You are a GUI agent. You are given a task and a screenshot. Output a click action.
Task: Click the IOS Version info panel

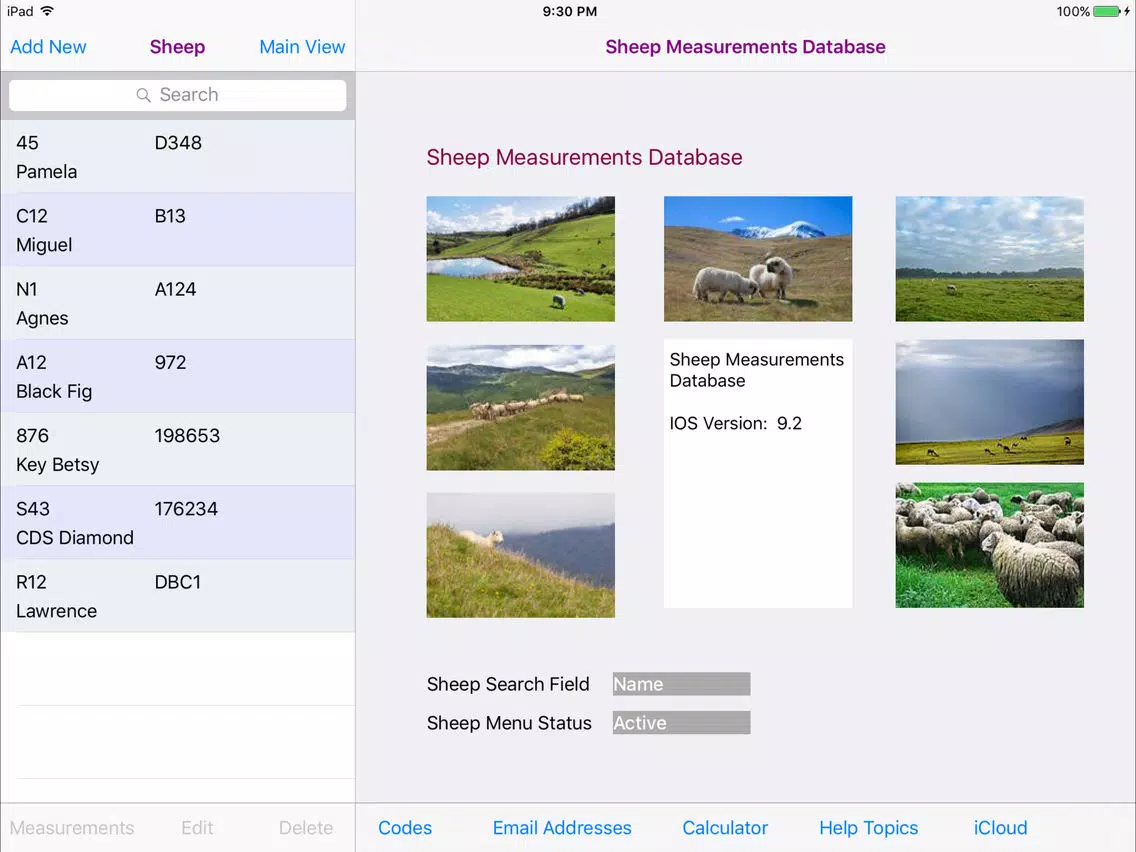pos(758,474)
